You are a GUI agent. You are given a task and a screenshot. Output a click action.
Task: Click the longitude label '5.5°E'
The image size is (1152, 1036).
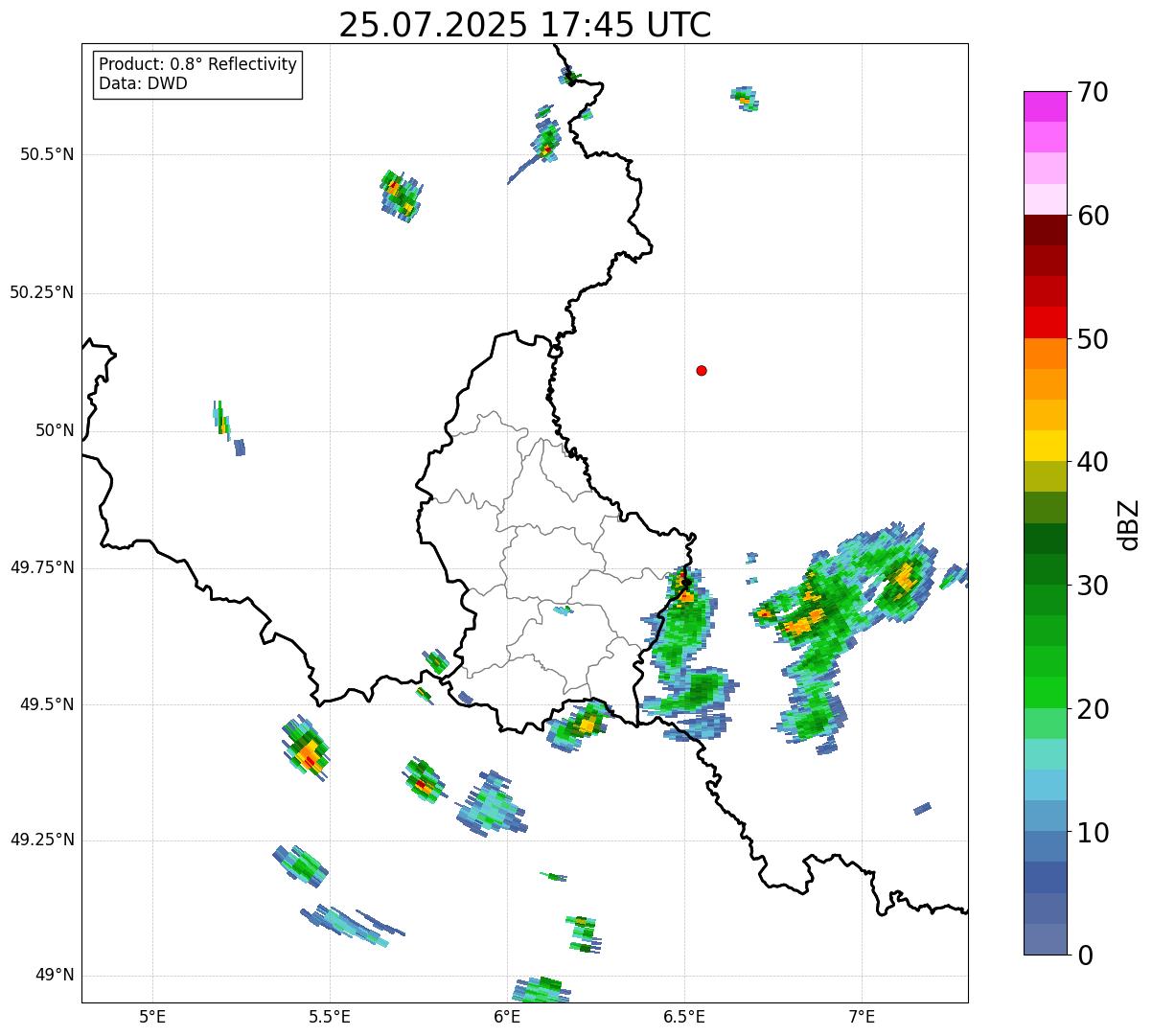330,1016
